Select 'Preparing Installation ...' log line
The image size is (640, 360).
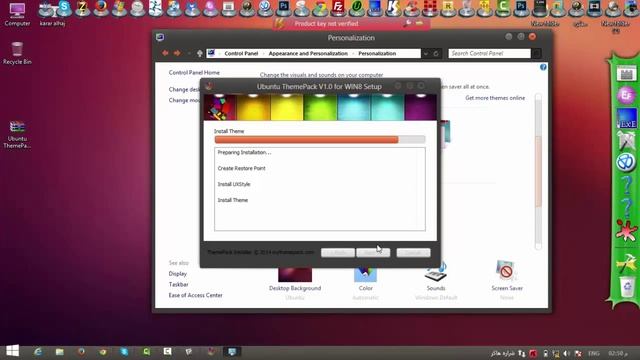[x=244, y=152]
